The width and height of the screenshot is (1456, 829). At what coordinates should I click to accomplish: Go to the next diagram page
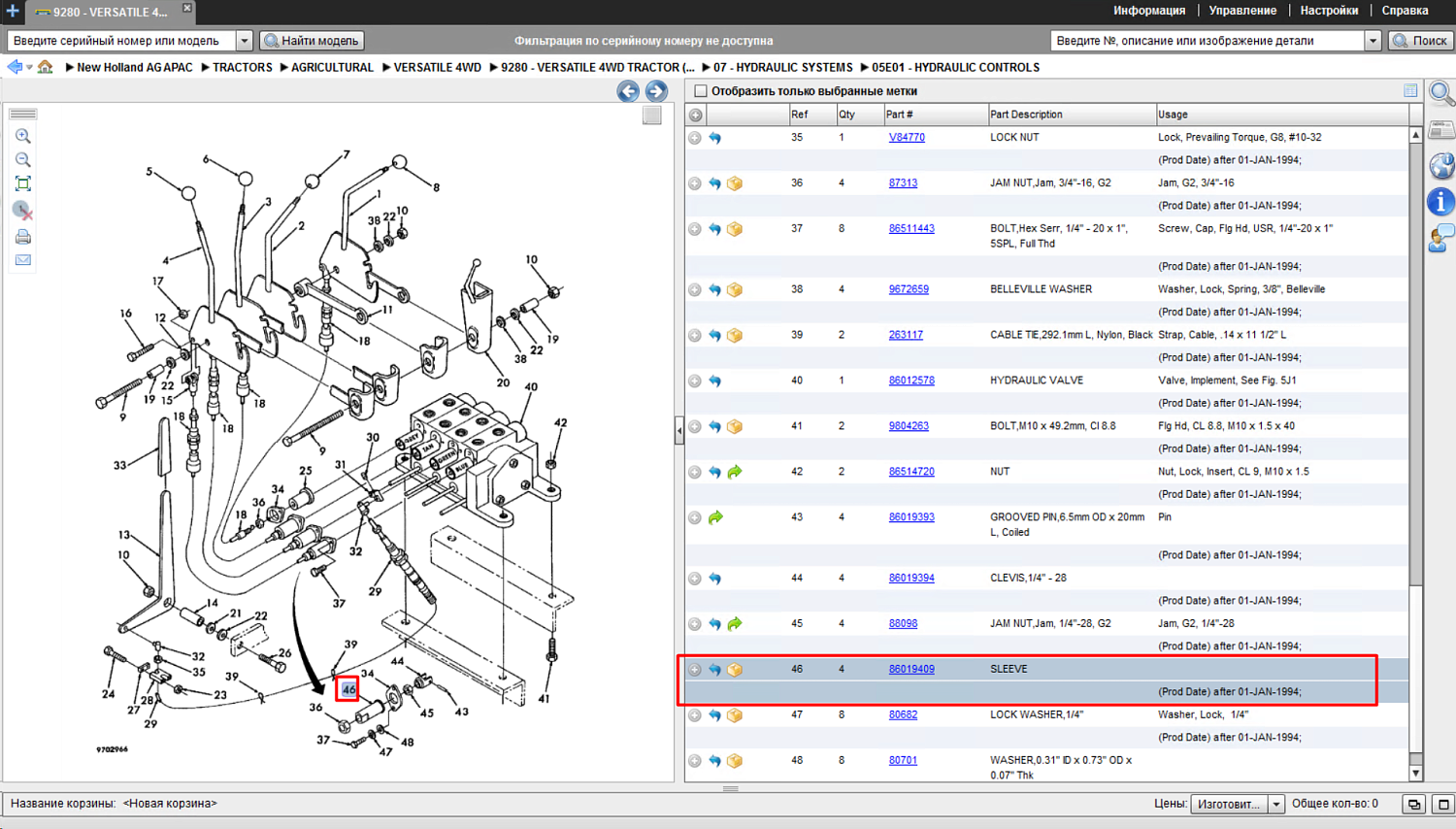tap(656, 91)
